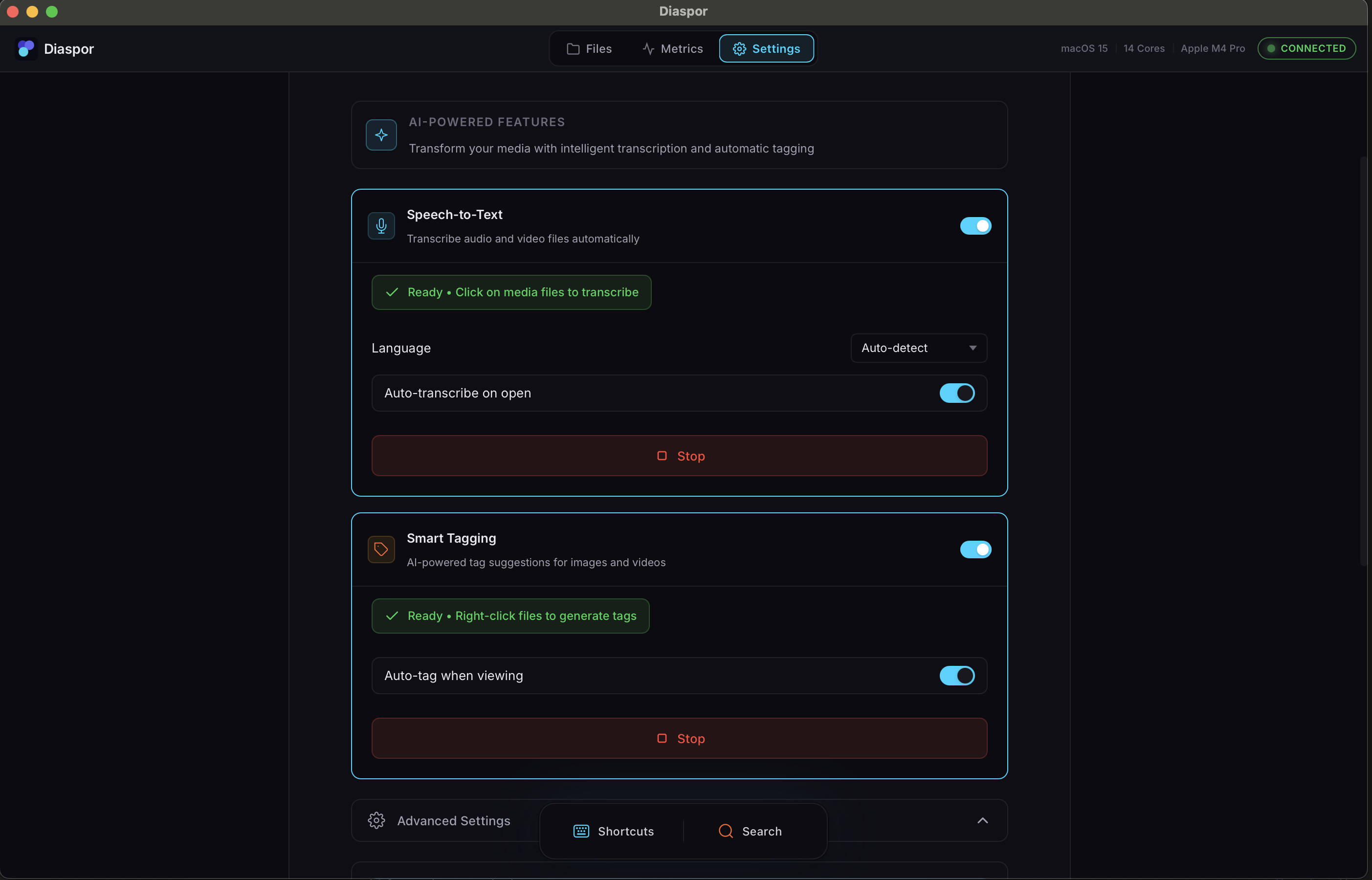The width and height of the screenshot is (1372, 880).
Task: Stop the Smart Tagging service
Action: (x=680, y=738)
